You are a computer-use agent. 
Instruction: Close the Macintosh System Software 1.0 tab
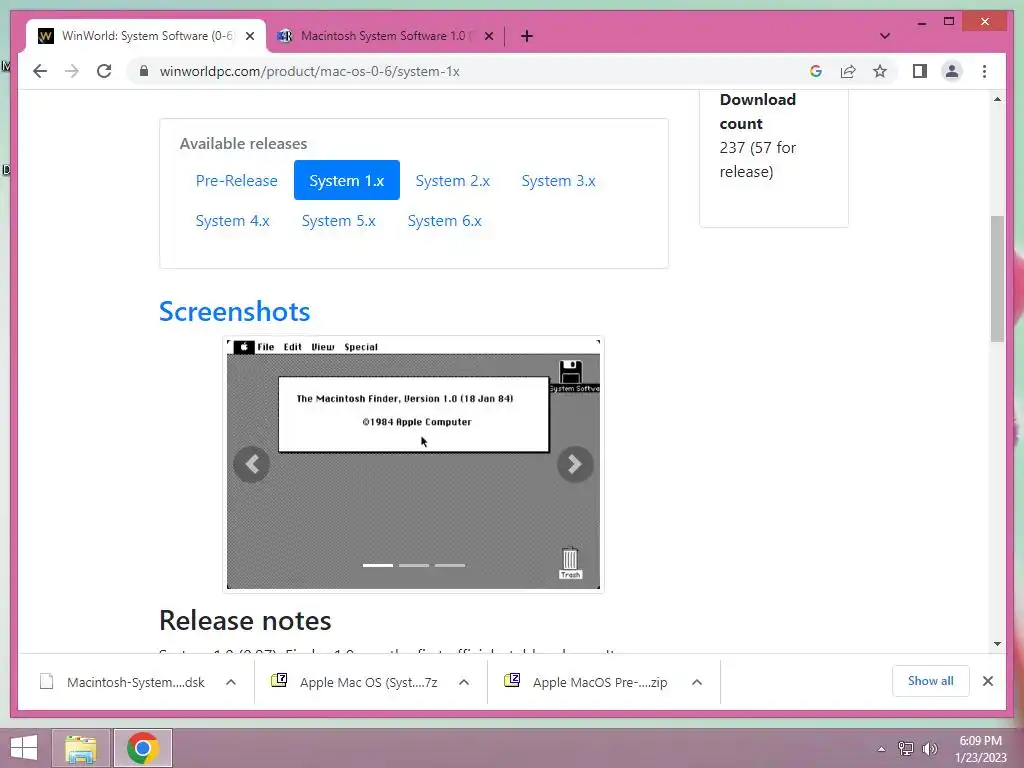[x=488, y=37]
